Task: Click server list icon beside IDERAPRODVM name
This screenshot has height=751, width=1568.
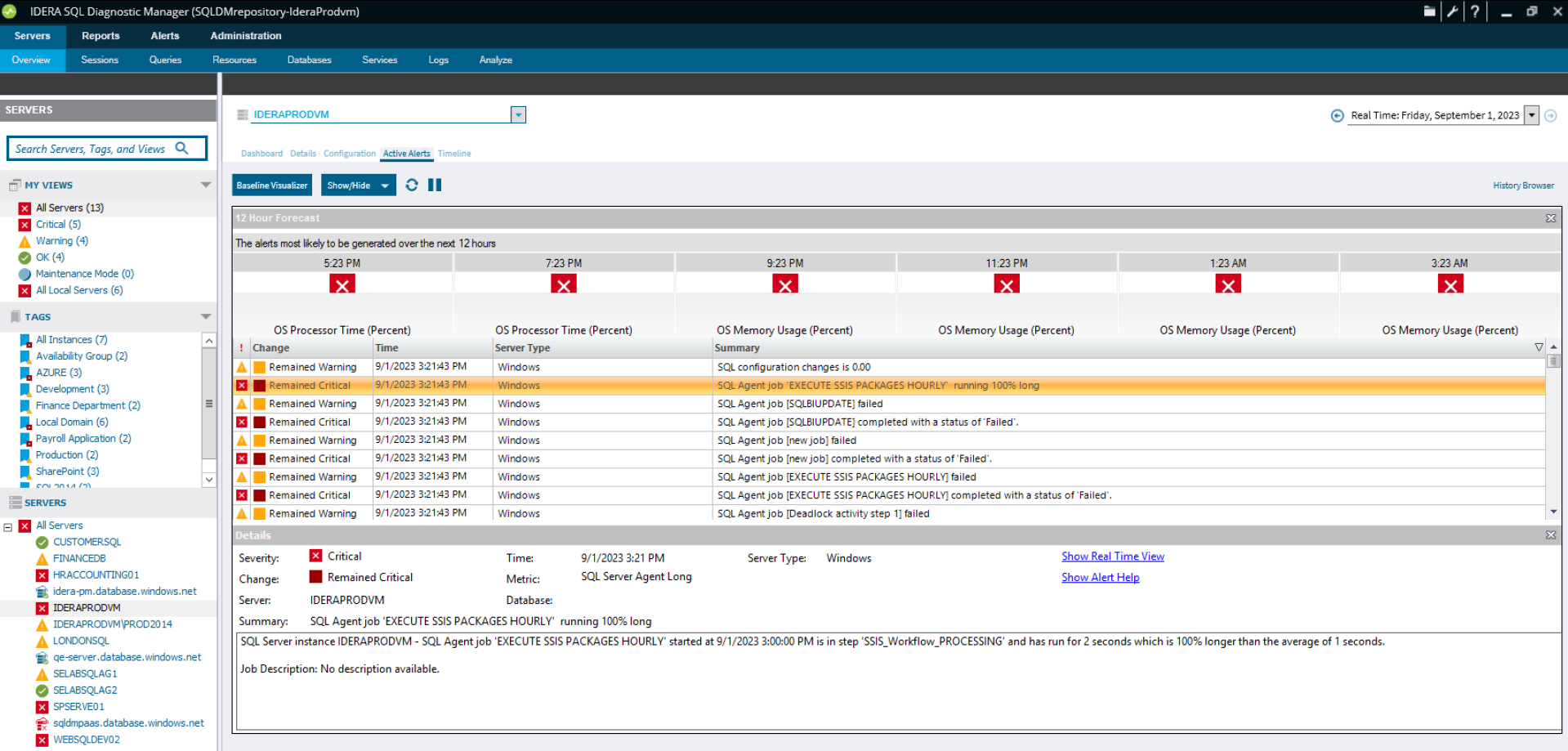Action: click(x=243, y=115)
